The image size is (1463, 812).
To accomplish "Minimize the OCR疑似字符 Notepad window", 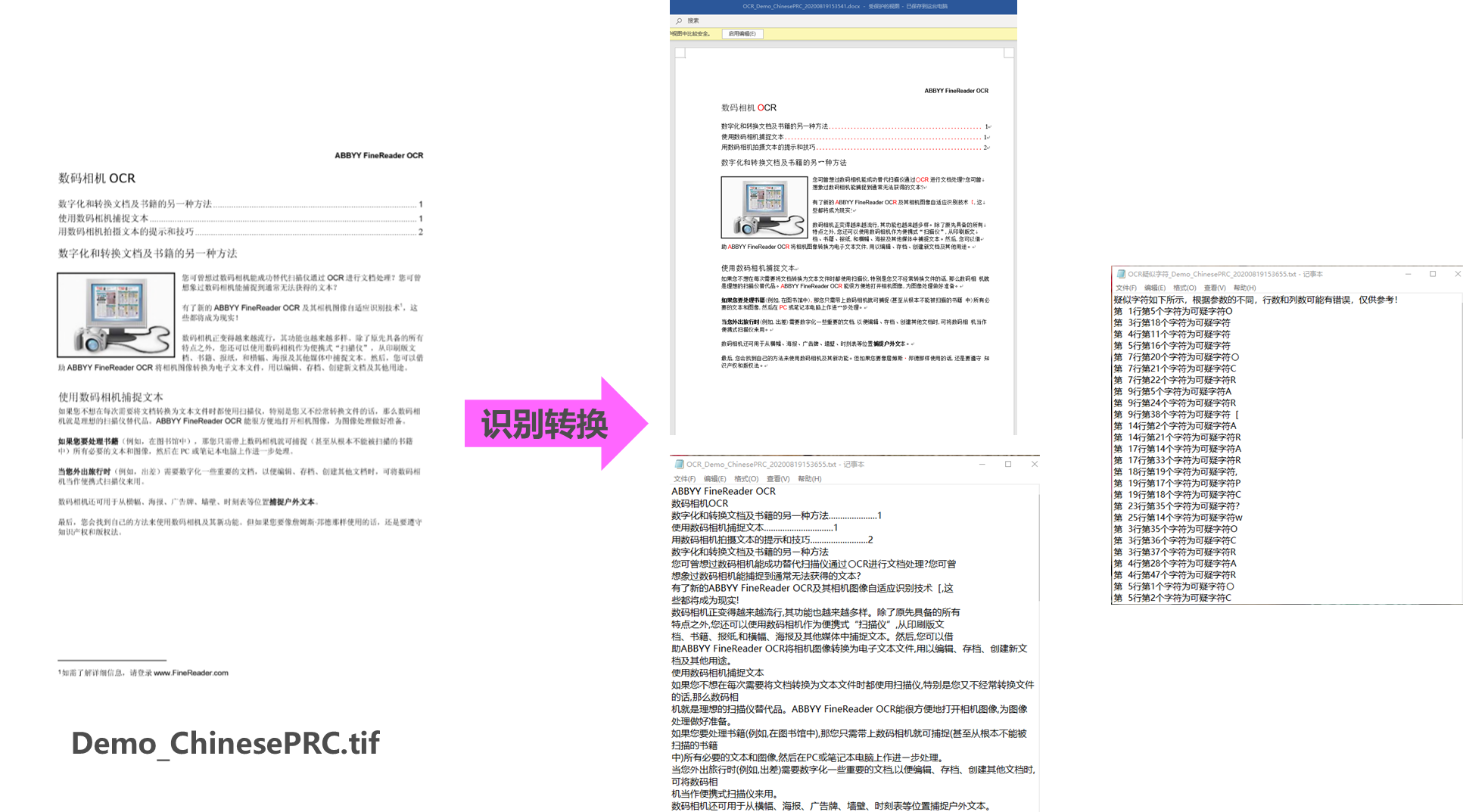I will click(x=1409, y=274).
